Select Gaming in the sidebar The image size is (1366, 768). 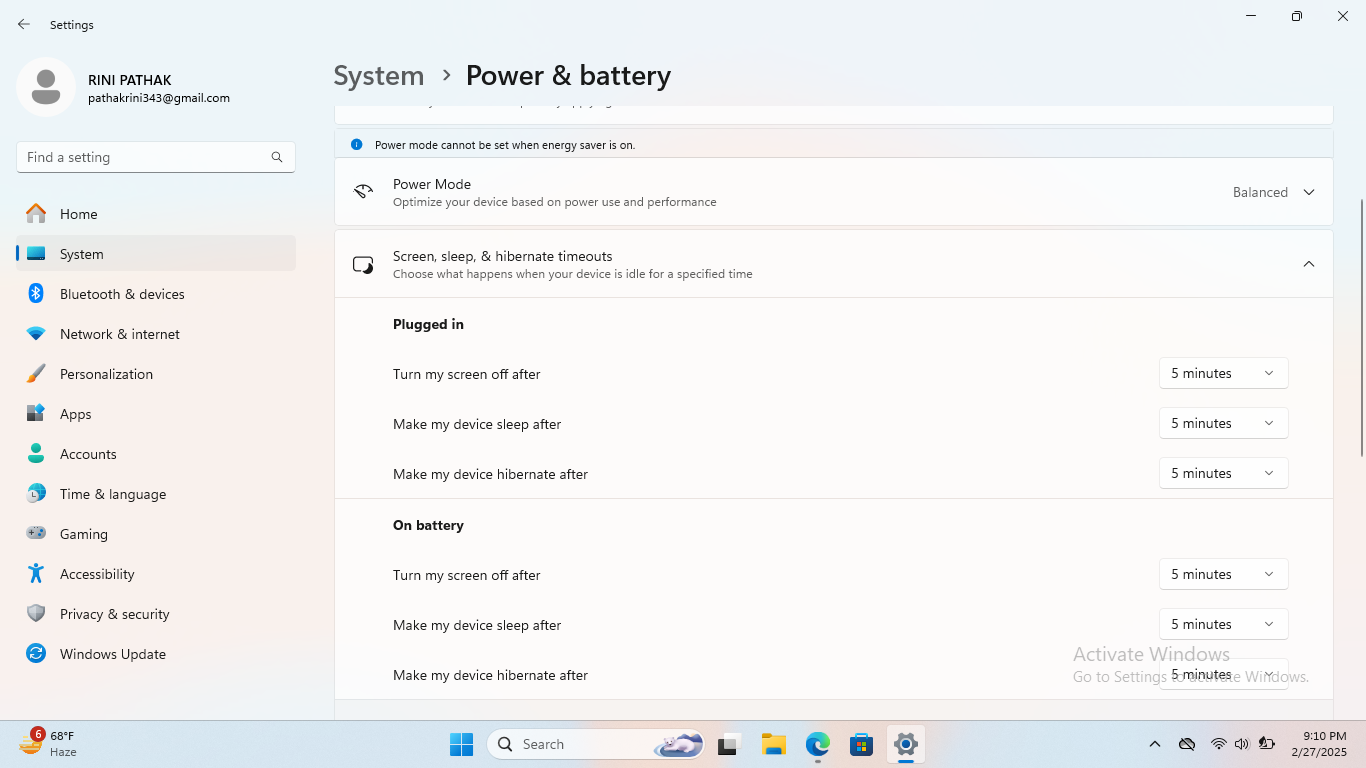[x=84, y=534]
